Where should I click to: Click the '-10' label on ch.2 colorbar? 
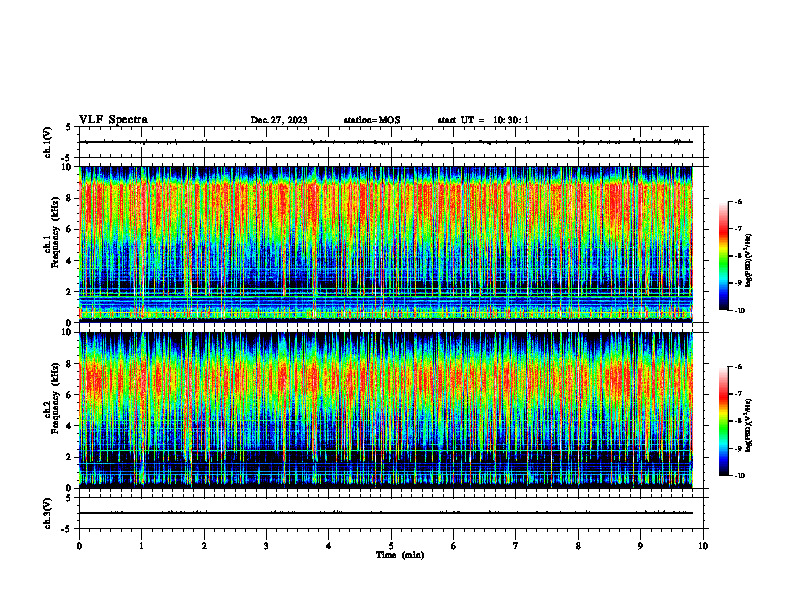(739, 476)
